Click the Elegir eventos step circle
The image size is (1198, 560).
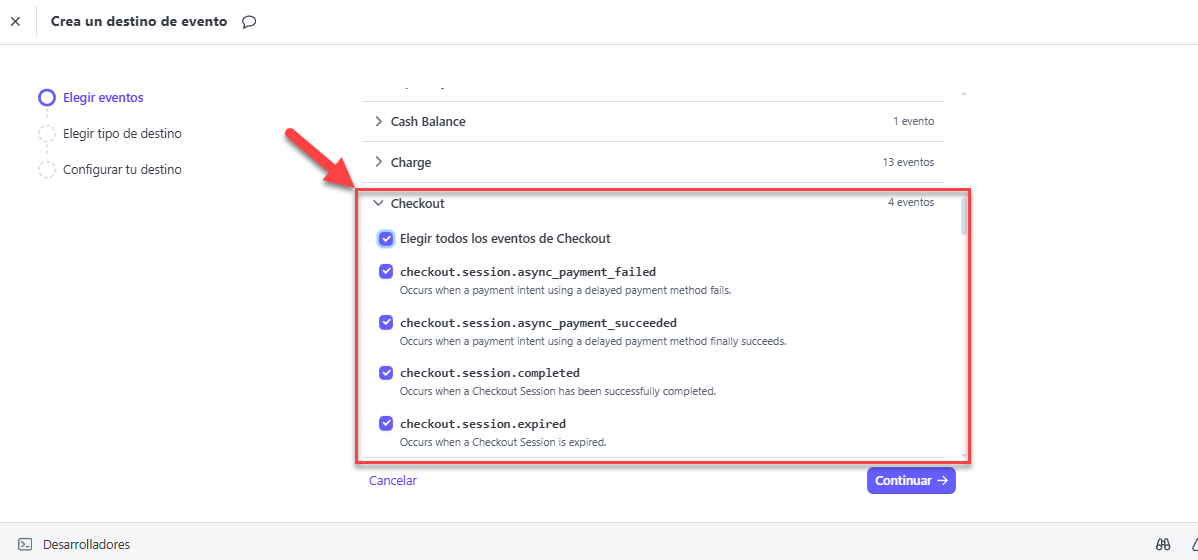point(47,98)
